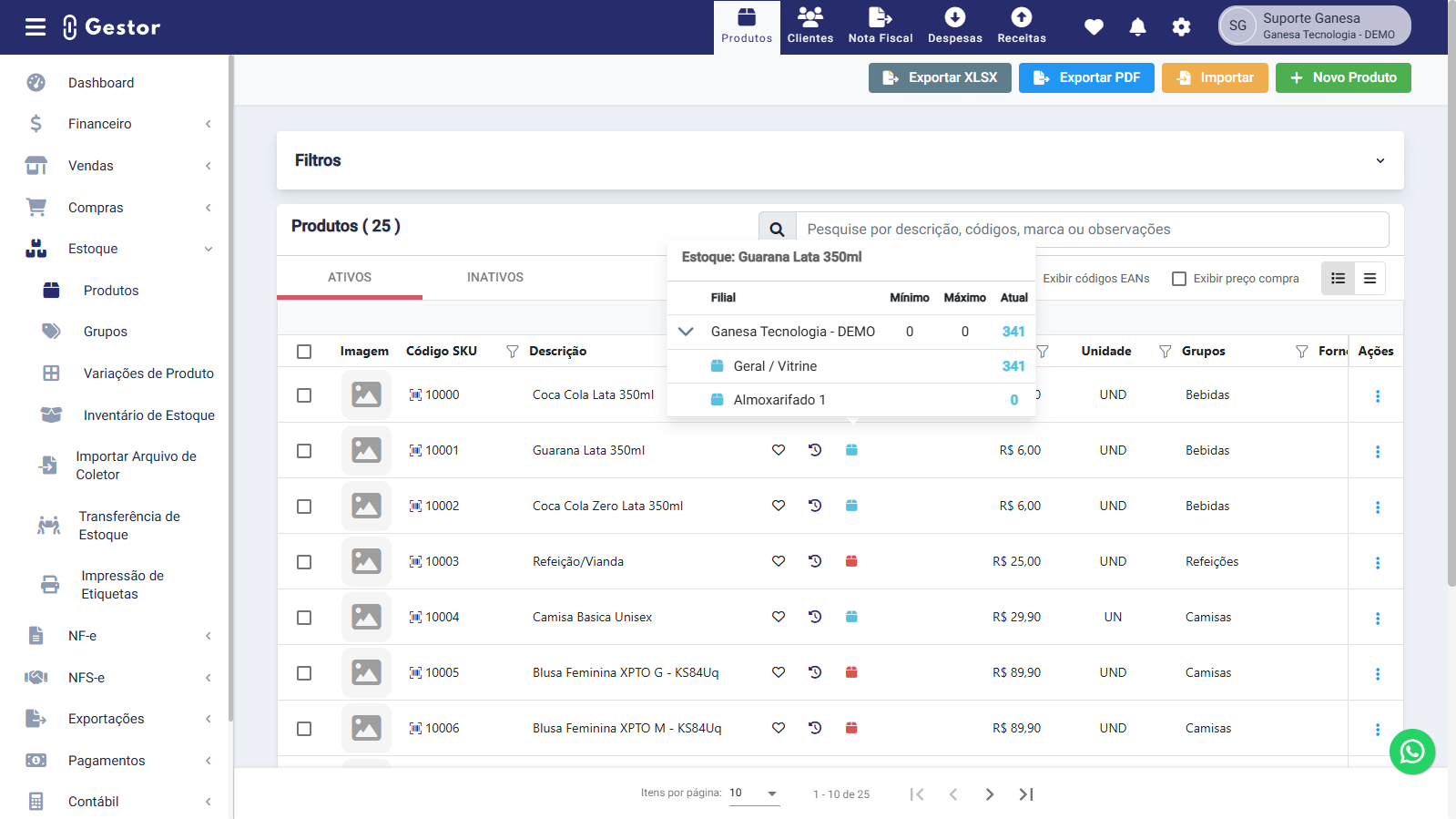This screenshot has height=819, width=1456.
Task: Open actions menu for Coca Cola Zero row
Action: [1377, 507]
